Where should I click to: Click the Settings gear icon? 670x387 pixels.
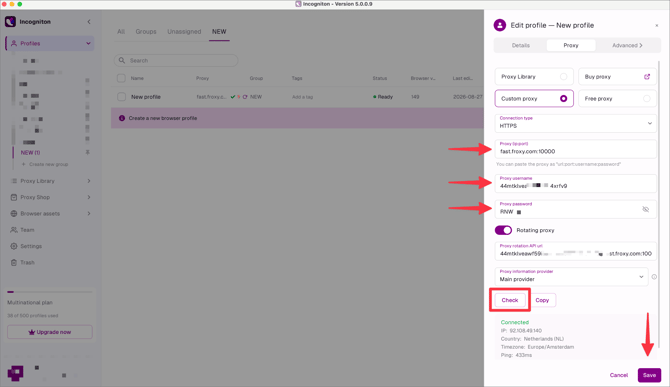click(14, 246)
